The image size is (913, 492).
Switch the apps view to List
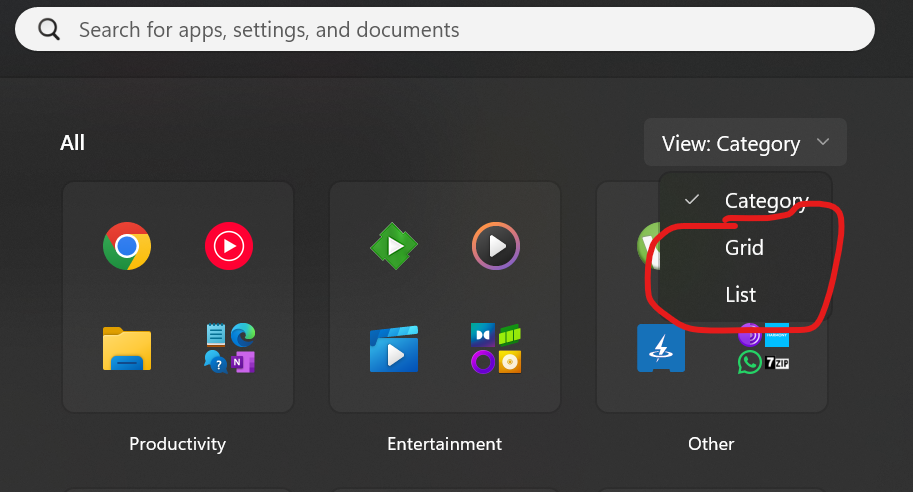745,295
